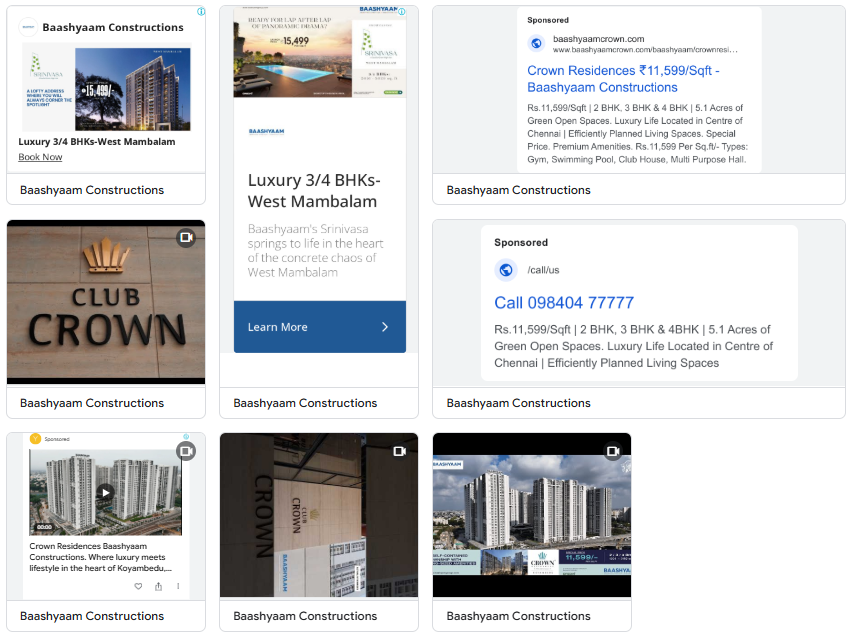The height and width of the screenshot is (636, 850).
Task: Open the Crown Residences ₹11,599/Sqft headline link
Action: (623, 79)
